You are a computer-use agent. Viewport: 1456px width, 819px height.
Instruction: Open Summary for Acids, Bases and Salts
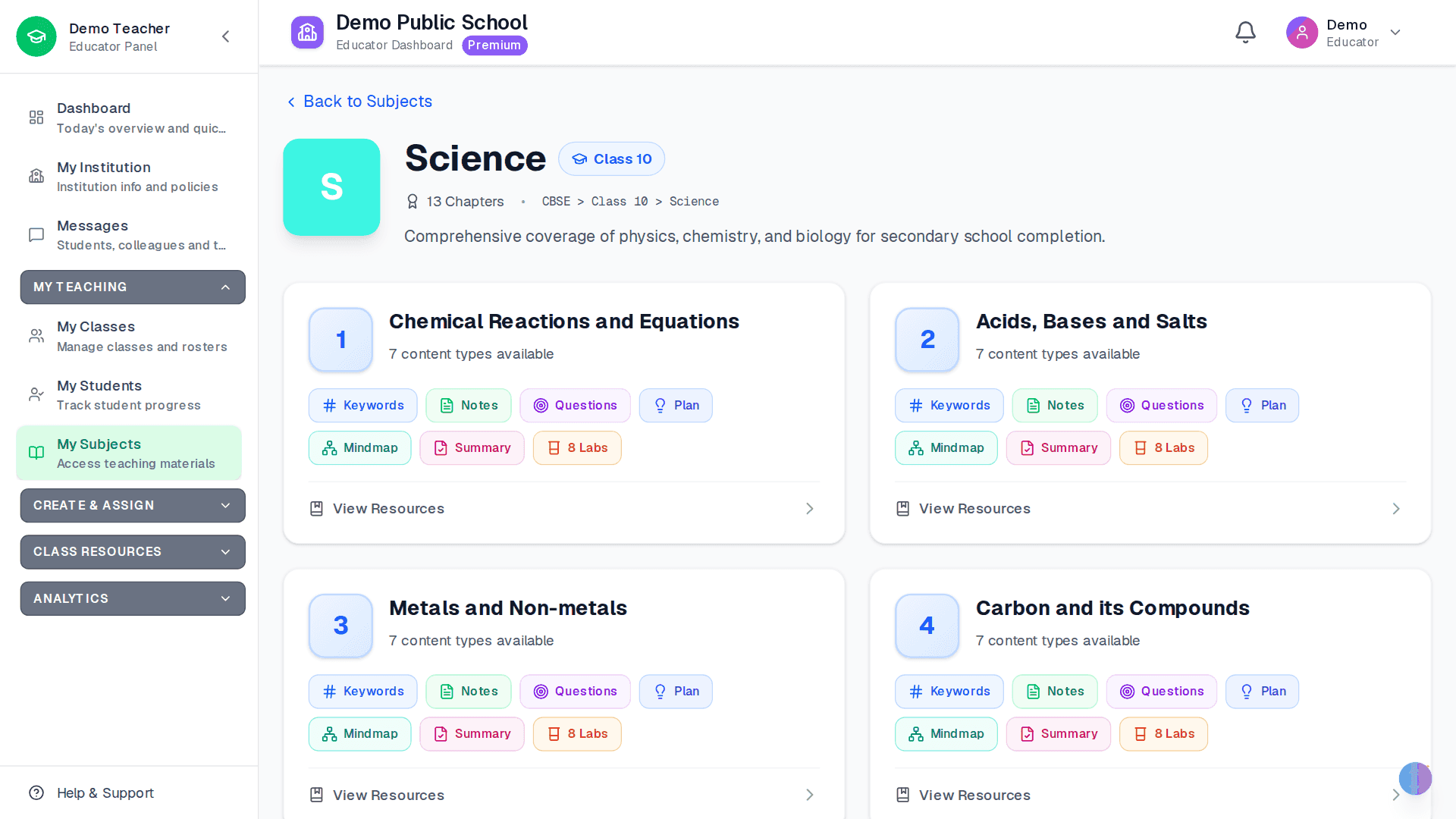pyautogui.click(x=1058, y=448)
